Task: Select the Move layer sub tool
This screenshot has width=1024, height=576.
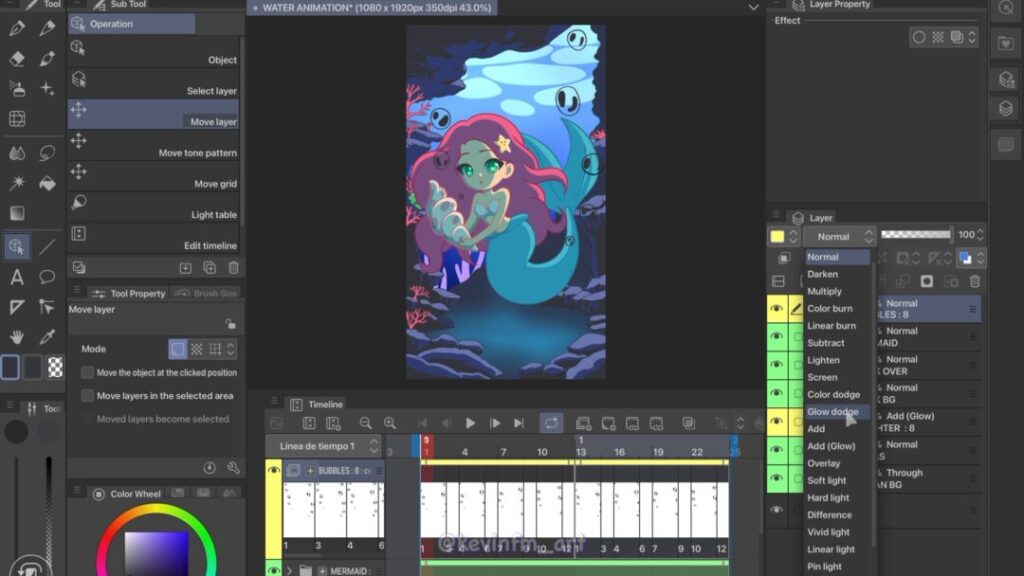Action: (153, 114)
